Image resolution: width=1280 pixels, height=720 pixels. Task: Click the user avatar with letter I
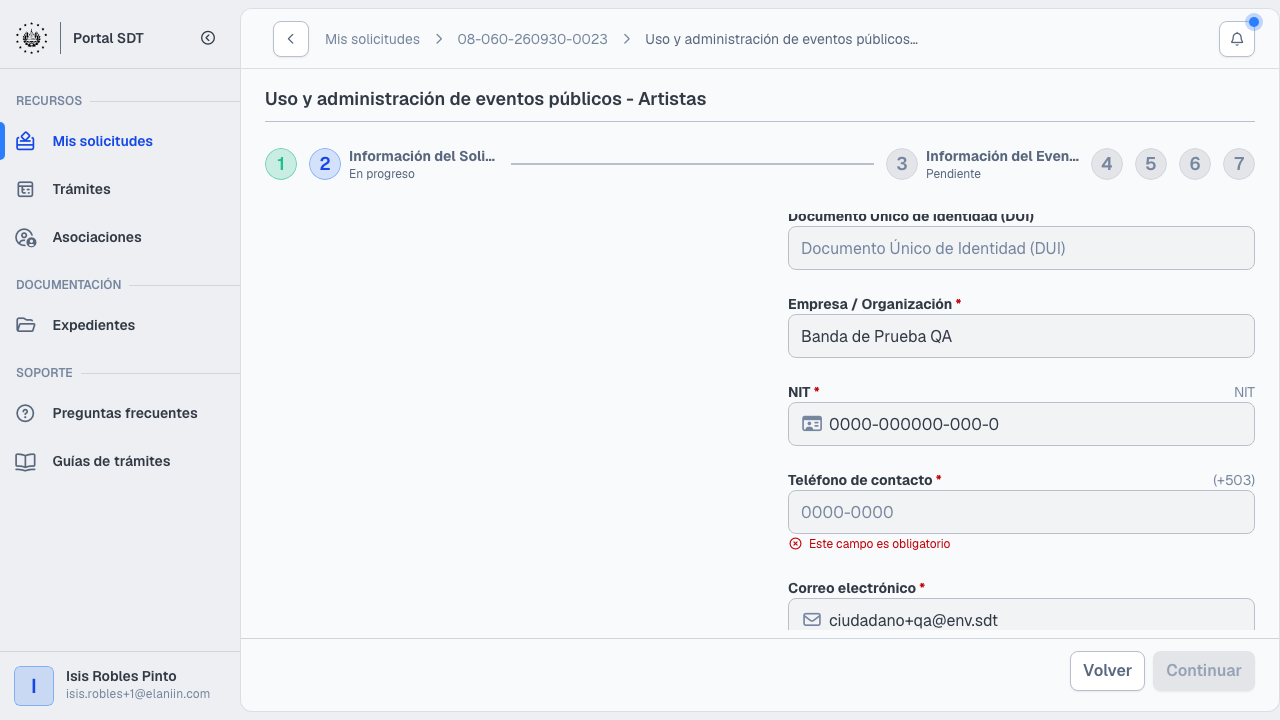pyautogui.click(x=34, y=686)
